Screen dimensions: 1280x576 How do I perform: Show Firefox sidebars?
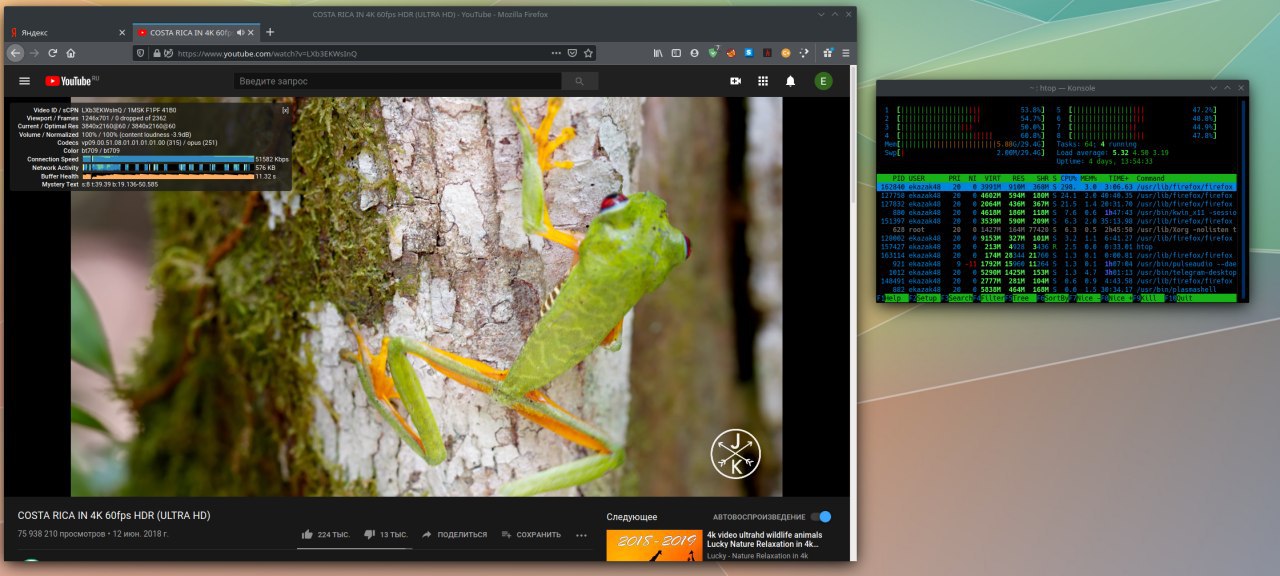(676, 53)
